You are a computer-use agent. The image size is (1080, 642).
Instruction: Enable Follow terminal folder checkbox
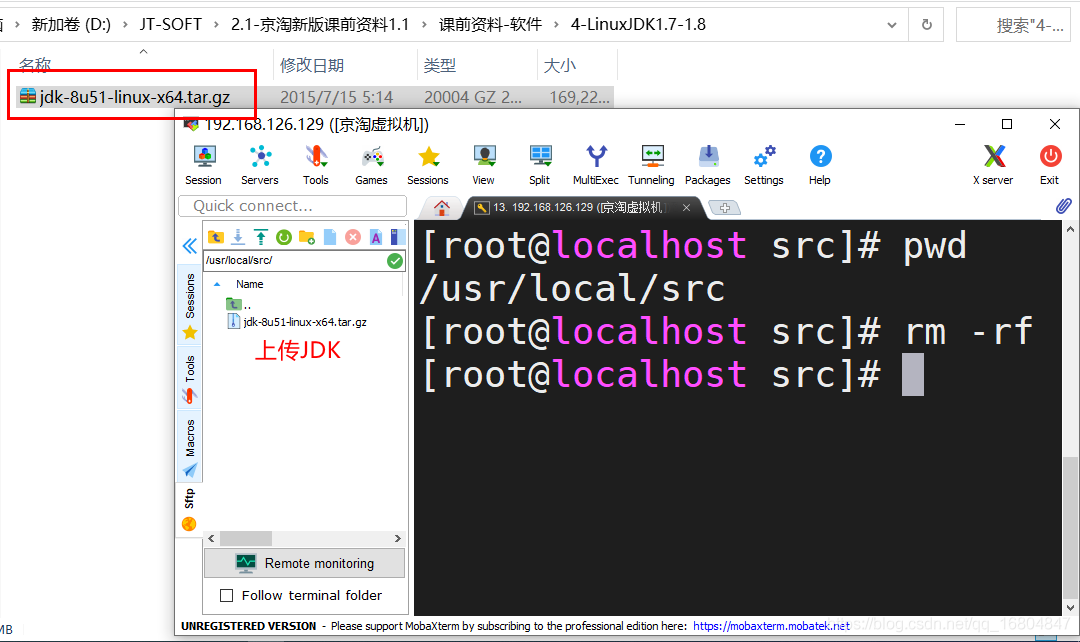(x=226, y=595)
